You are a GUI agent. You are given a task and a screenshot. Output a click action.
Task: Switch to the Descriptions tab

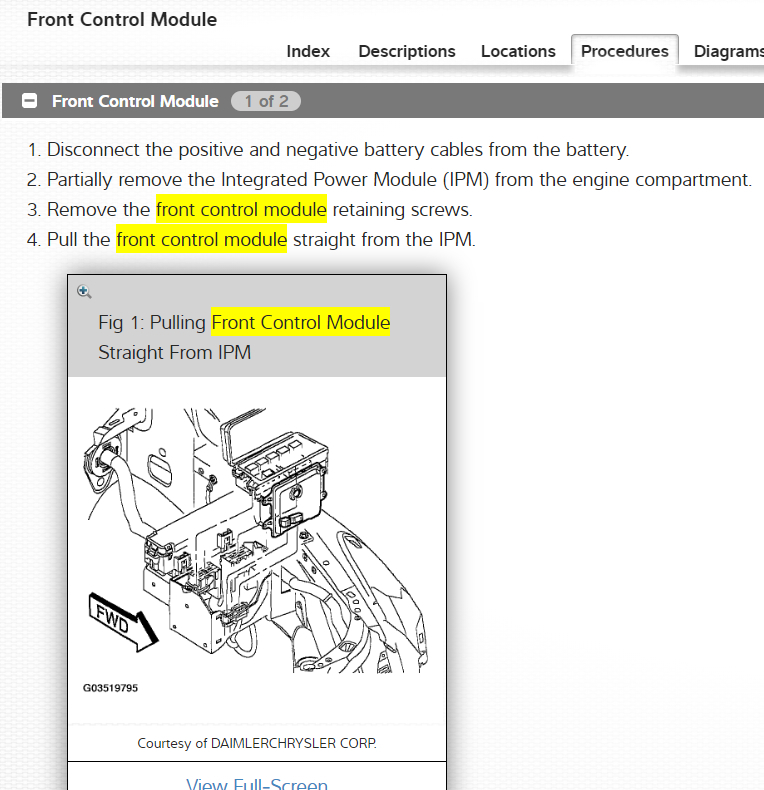407,51
